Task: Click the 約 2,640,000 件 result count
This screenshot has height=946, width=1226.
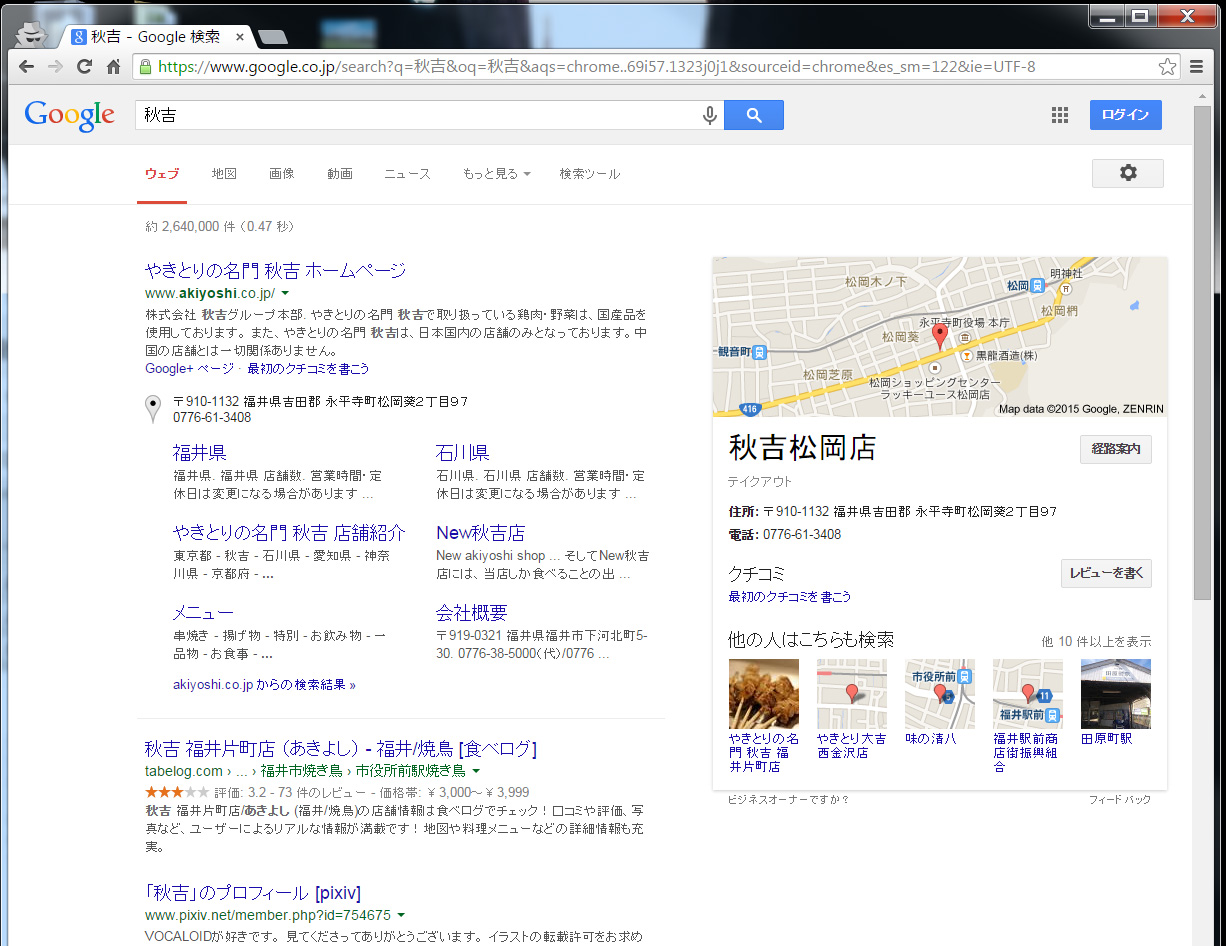Action: coord(220,227)
